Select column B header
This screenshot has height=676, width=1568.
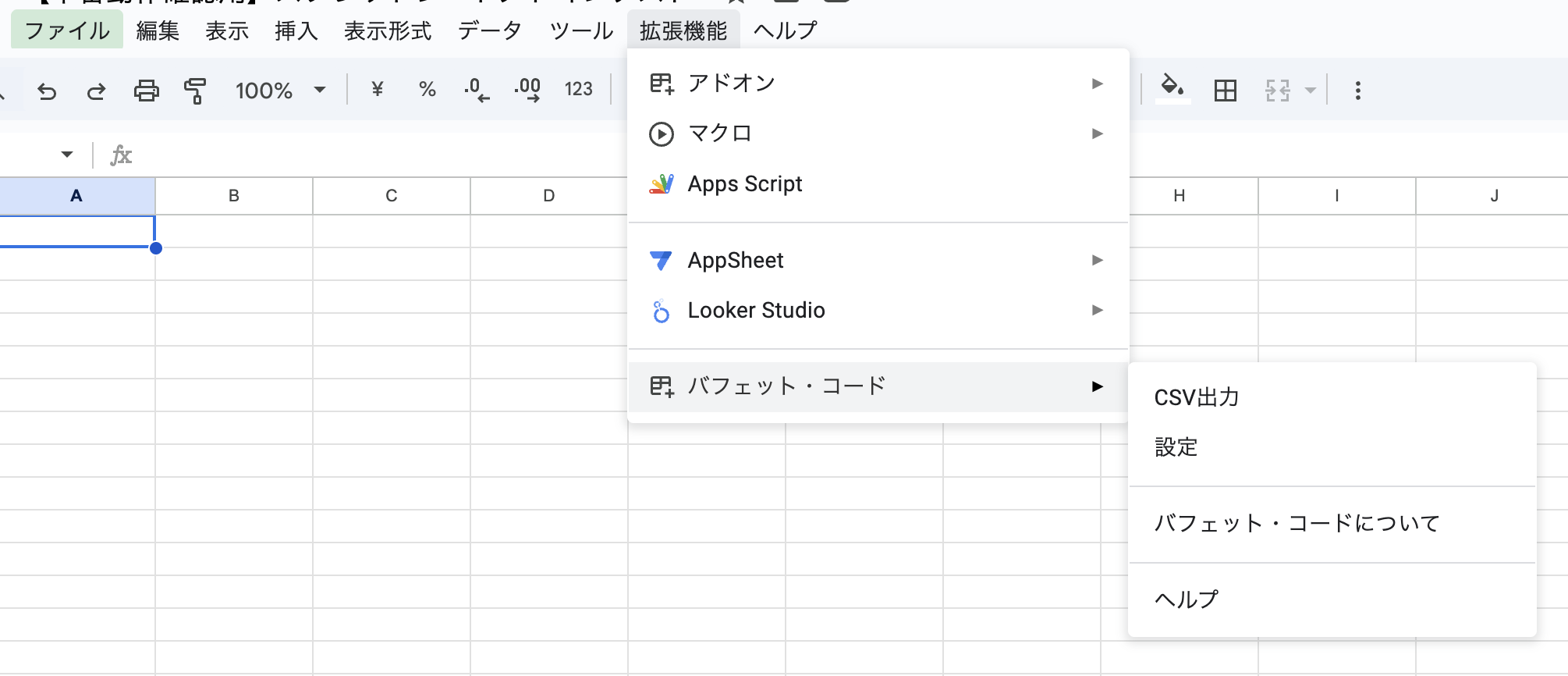234,196
